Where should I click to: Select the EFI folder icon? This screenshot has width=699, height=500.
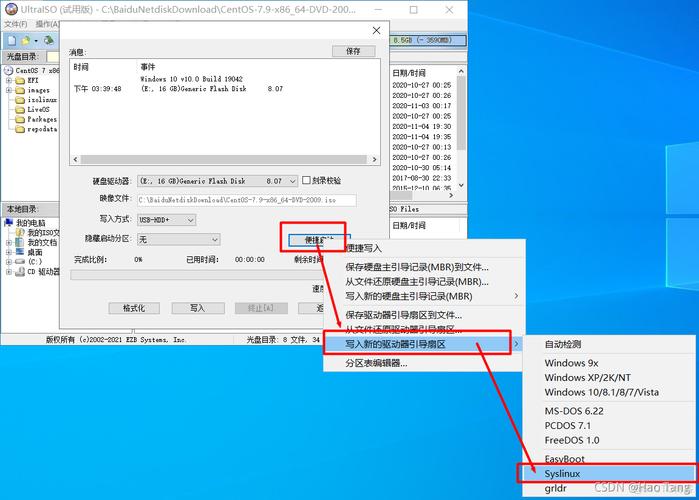pyautogui.click(x=20, y=81)
